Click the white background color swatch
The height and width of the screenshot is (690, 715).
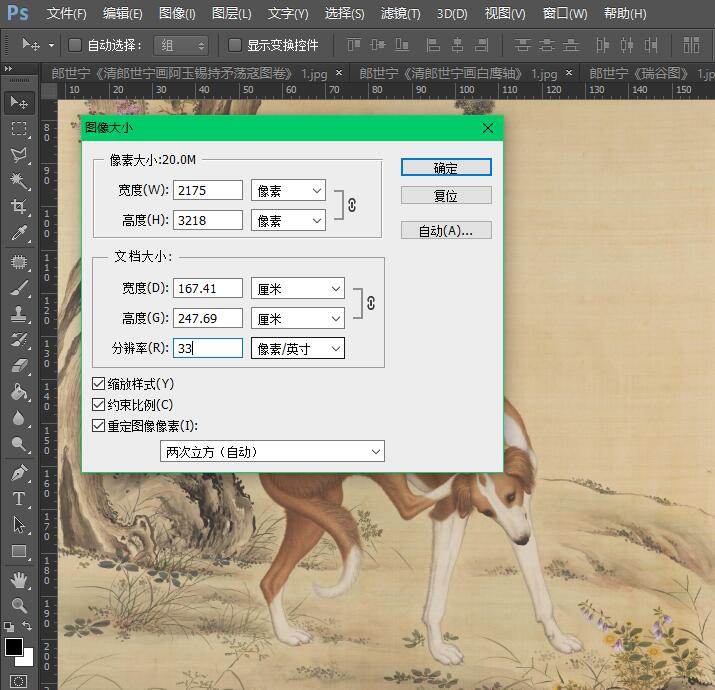click(x=27, y=659)
